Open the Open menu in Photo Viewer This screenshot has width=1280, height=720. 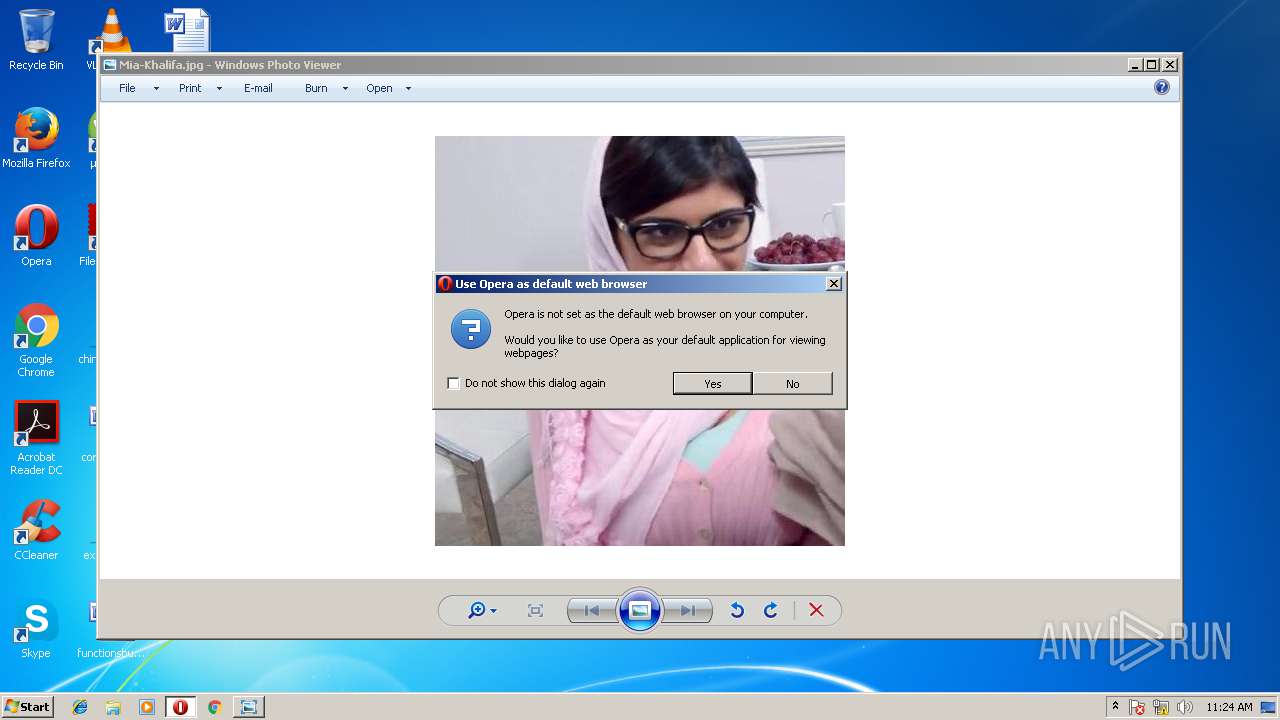(379, 88)
